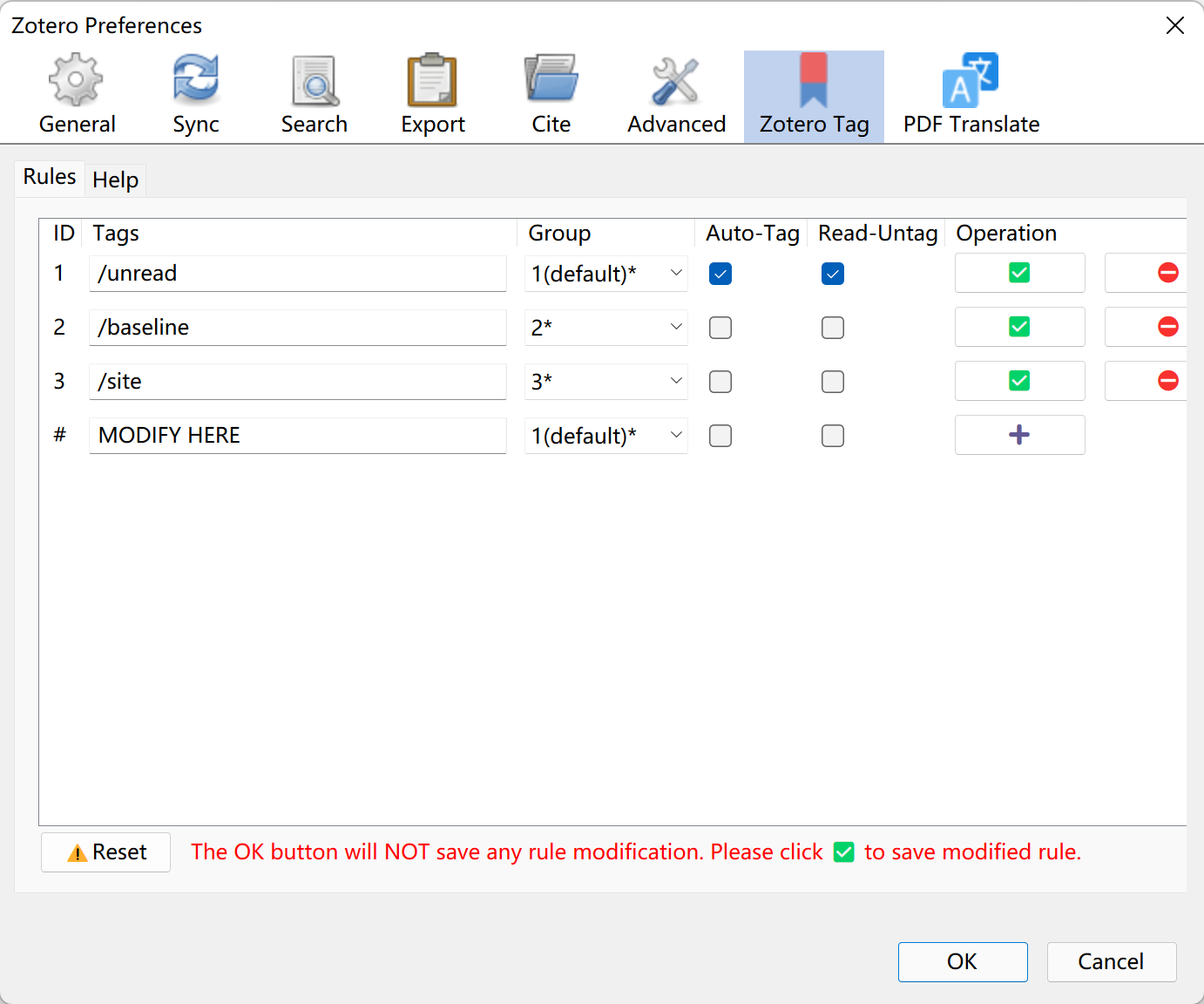The width and height of the screenshot is (1204, 1004).
Task: Open the Advanced preferences pane
Action: tap(677, 96)
